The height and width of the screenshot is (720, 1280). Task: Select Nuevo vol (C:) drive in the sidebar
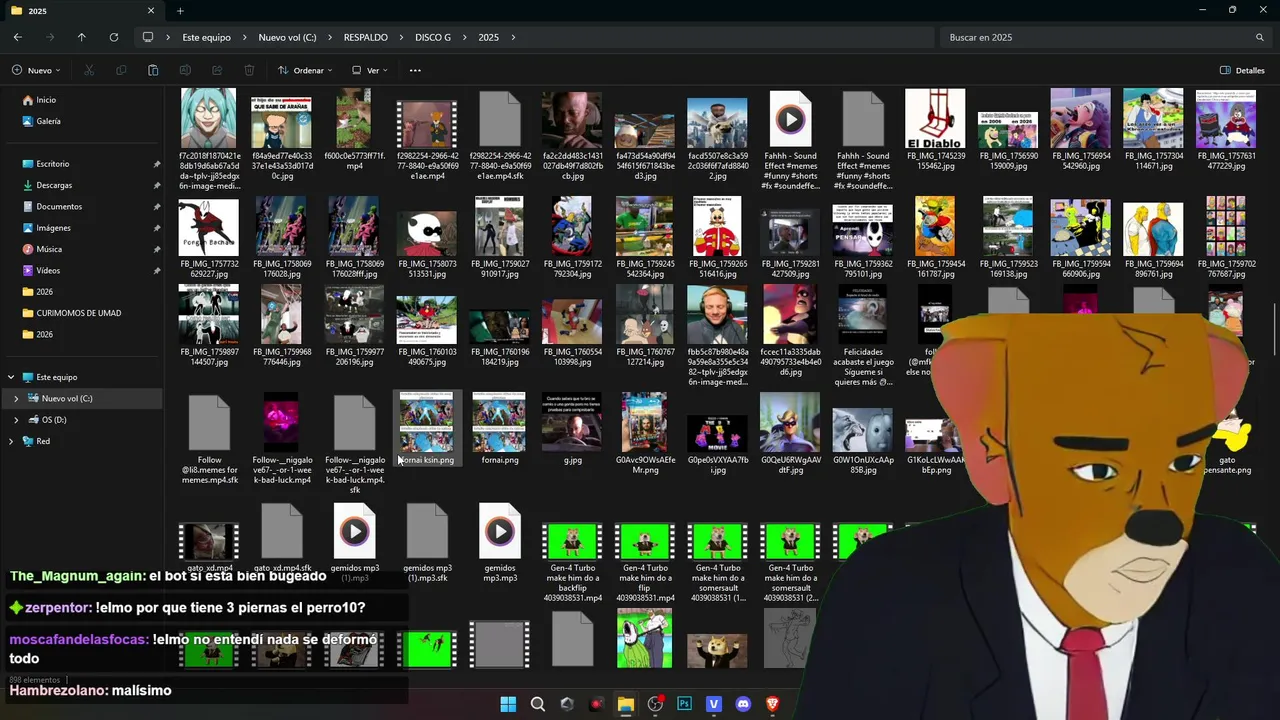(x=66, y=399)
